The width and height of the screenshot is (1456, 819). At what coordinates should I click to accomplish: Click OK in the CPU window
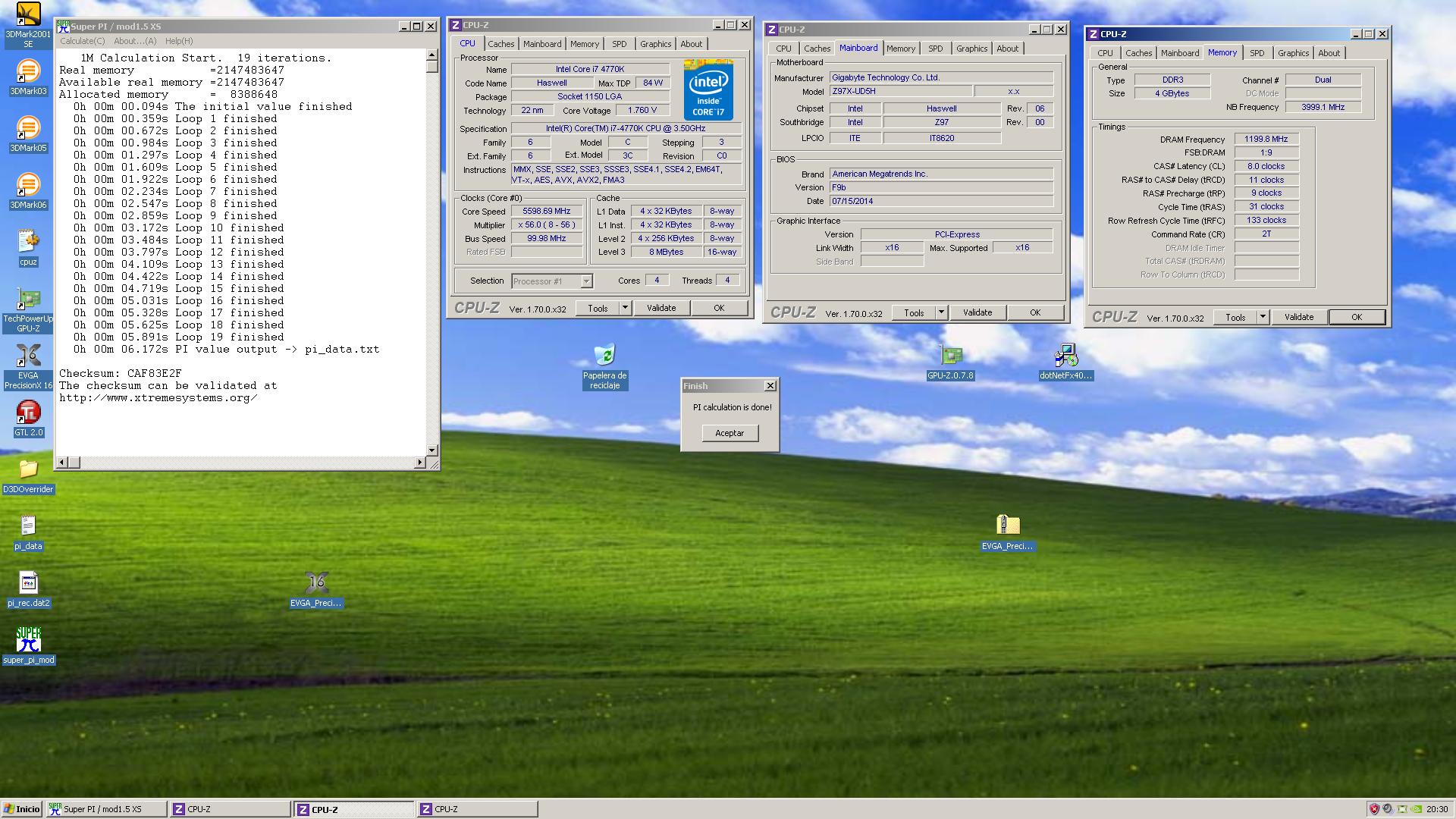click(719, 308)
